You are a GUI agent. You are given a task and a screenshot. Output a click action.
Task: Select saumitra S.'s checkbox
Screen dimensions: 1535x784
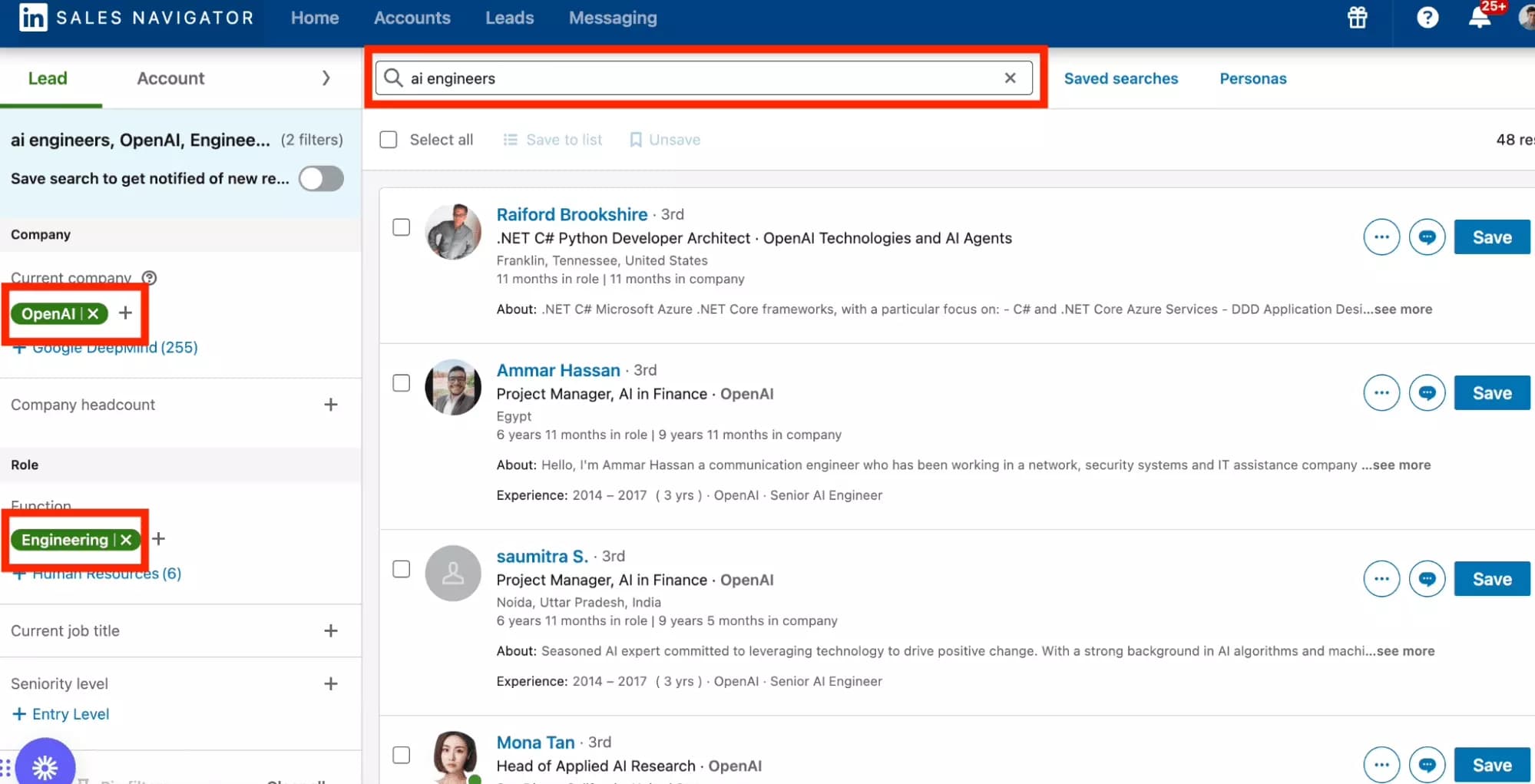(401, 569)
